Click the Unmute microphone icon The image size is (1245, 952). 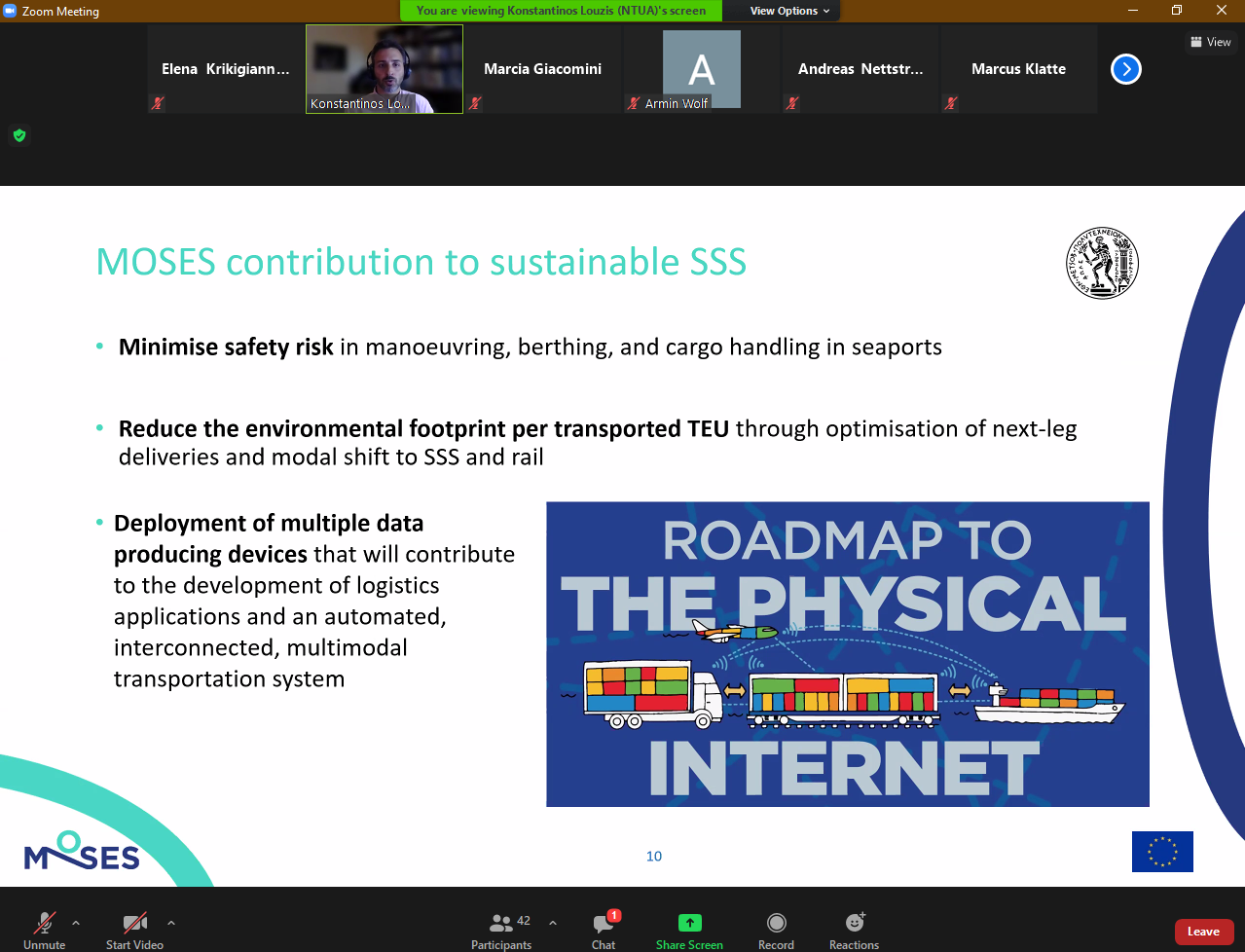tap(45, 923)
